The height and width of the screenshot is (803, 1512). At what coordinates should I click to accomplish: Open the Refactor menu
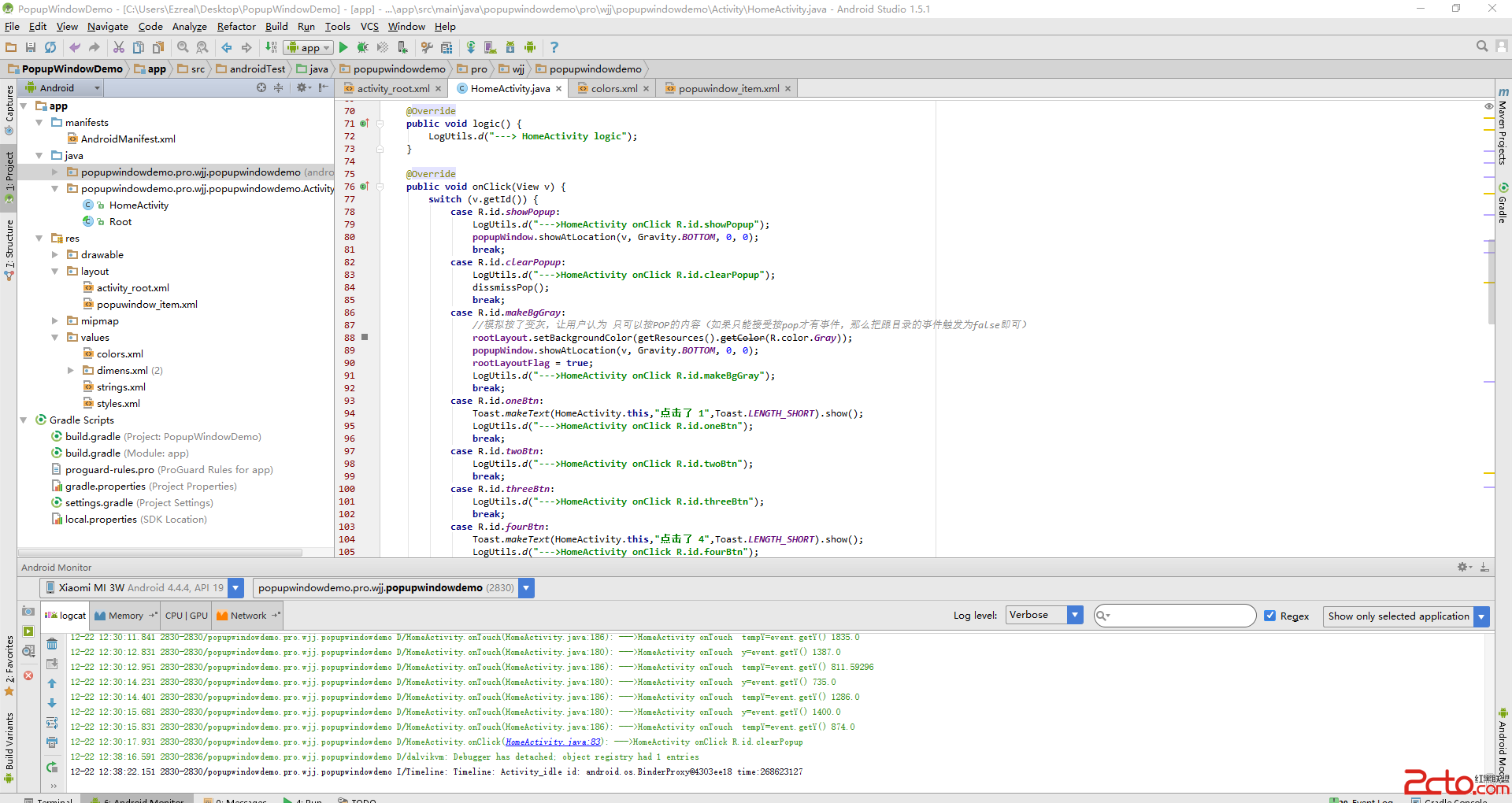(x=236, y=27)
